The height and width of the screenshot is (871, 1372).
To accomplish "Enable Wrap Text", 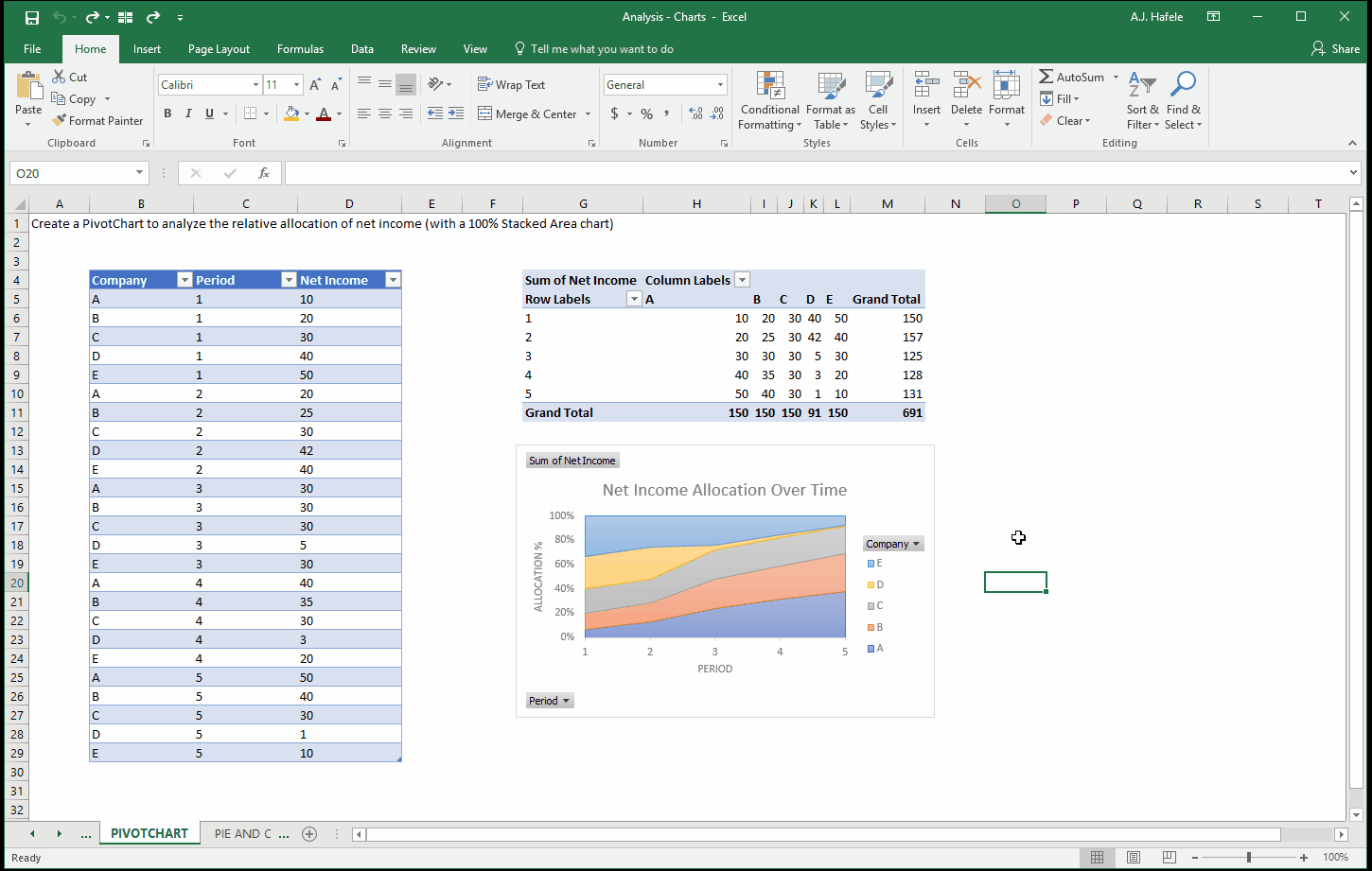I will click(512, 85).
